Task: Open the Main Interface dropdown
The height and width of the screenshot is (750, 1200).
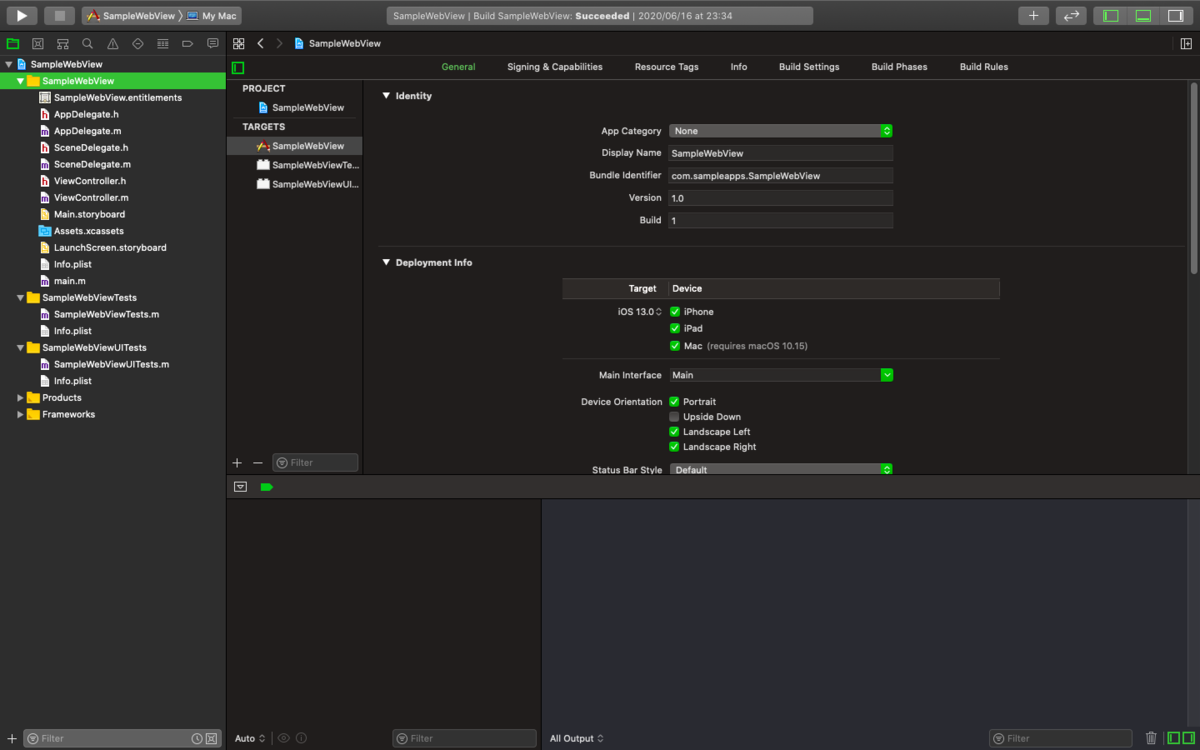Action: 781,375
